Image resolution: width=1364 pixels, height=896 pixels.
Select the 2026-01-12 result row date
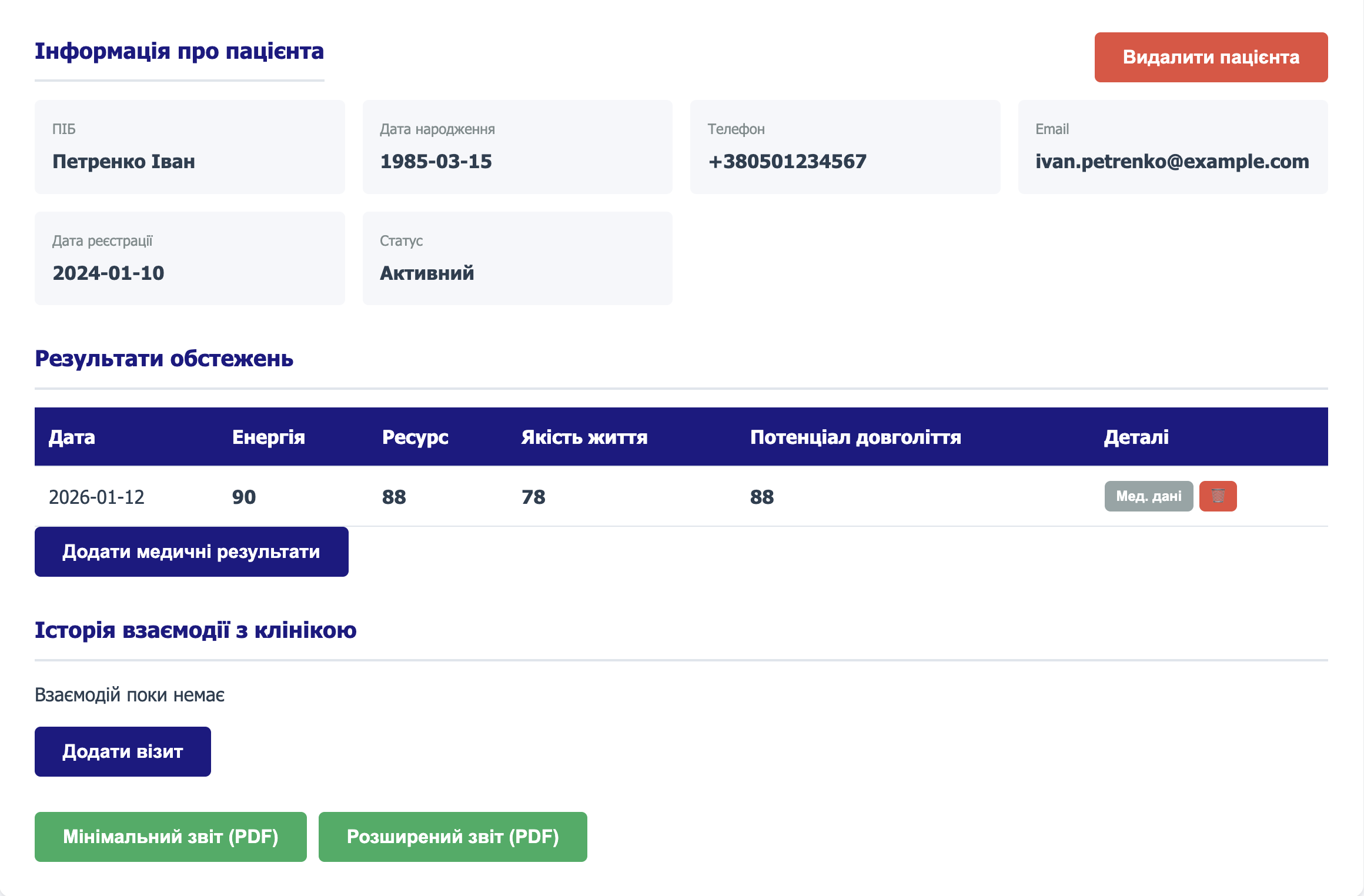tap(96, 497)
